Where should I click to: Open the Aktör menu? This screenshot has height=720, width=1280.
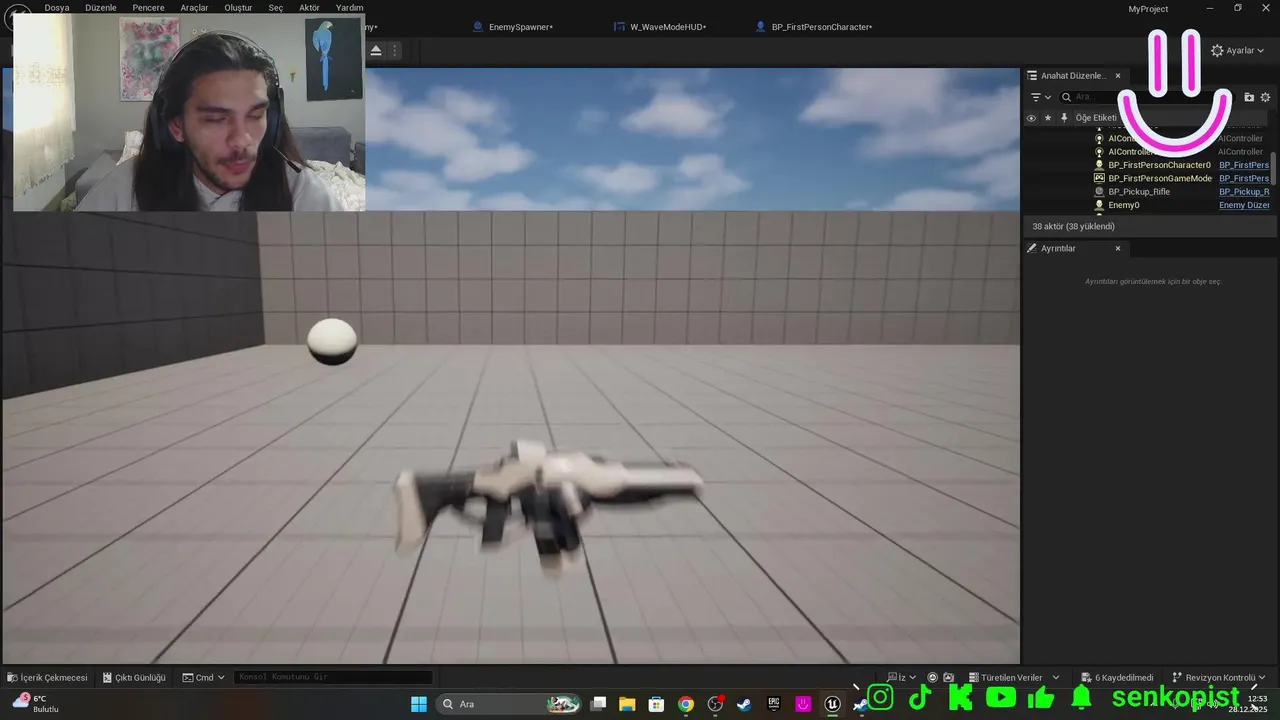(x=309, y=7)
